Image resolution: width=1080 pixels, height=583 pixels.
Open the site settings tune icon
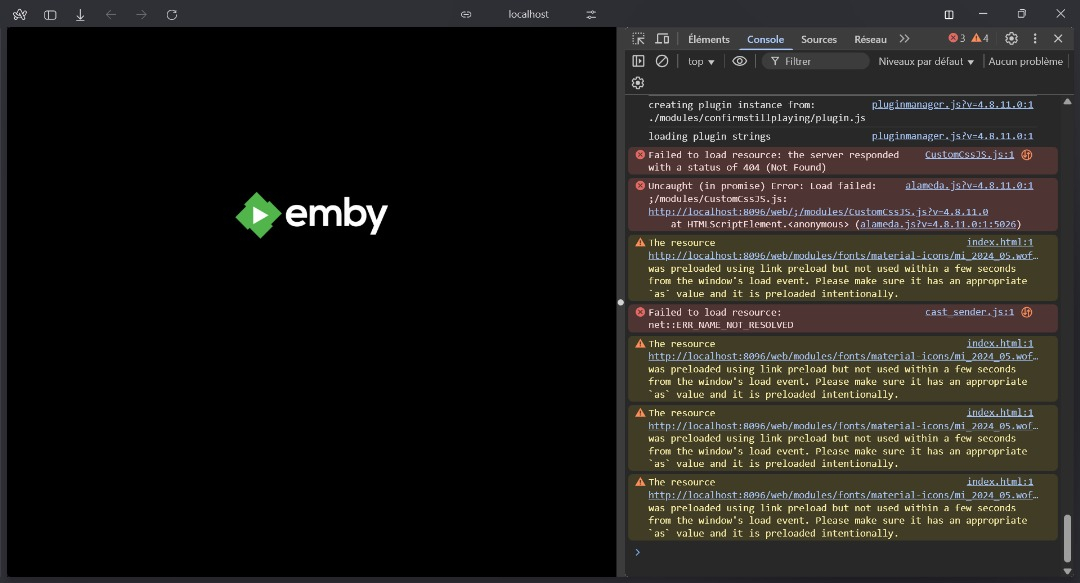(591, 15)
